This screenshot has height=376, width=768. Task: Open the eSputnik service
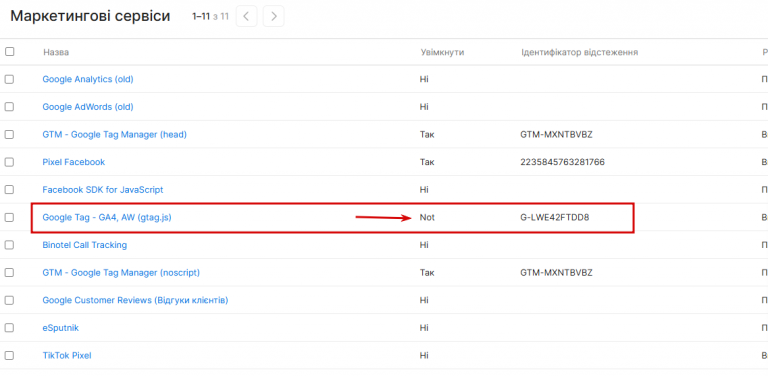pos(61,328)
